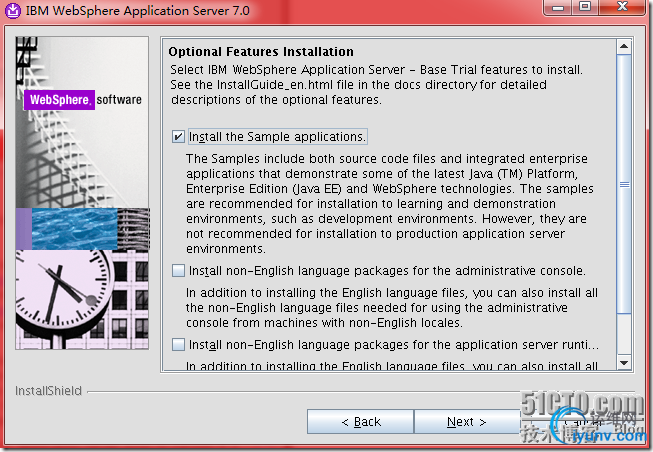653x452 pixels.
Task: Click the WebSphere installer title bar icon
Action: (x=12, y=10)
